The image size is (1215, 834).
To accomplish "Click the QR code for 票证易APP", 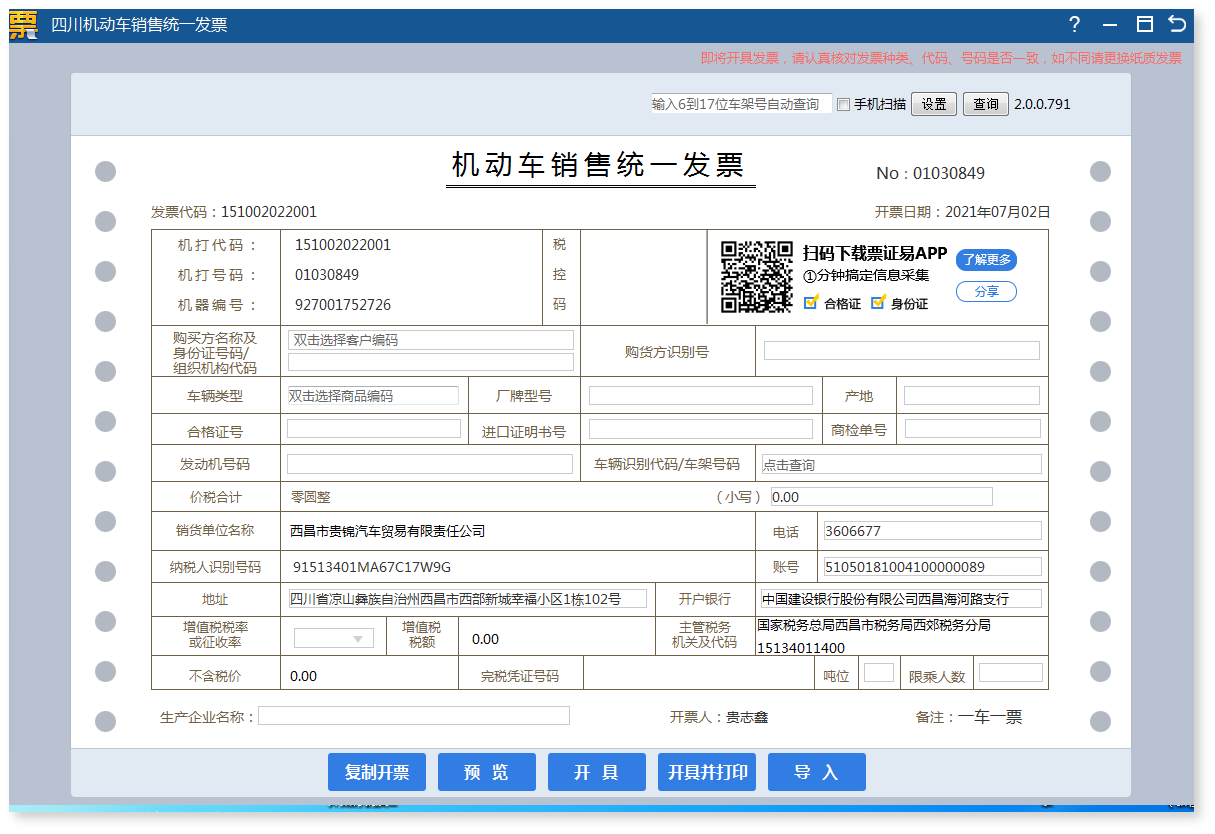I will [757, 277].
